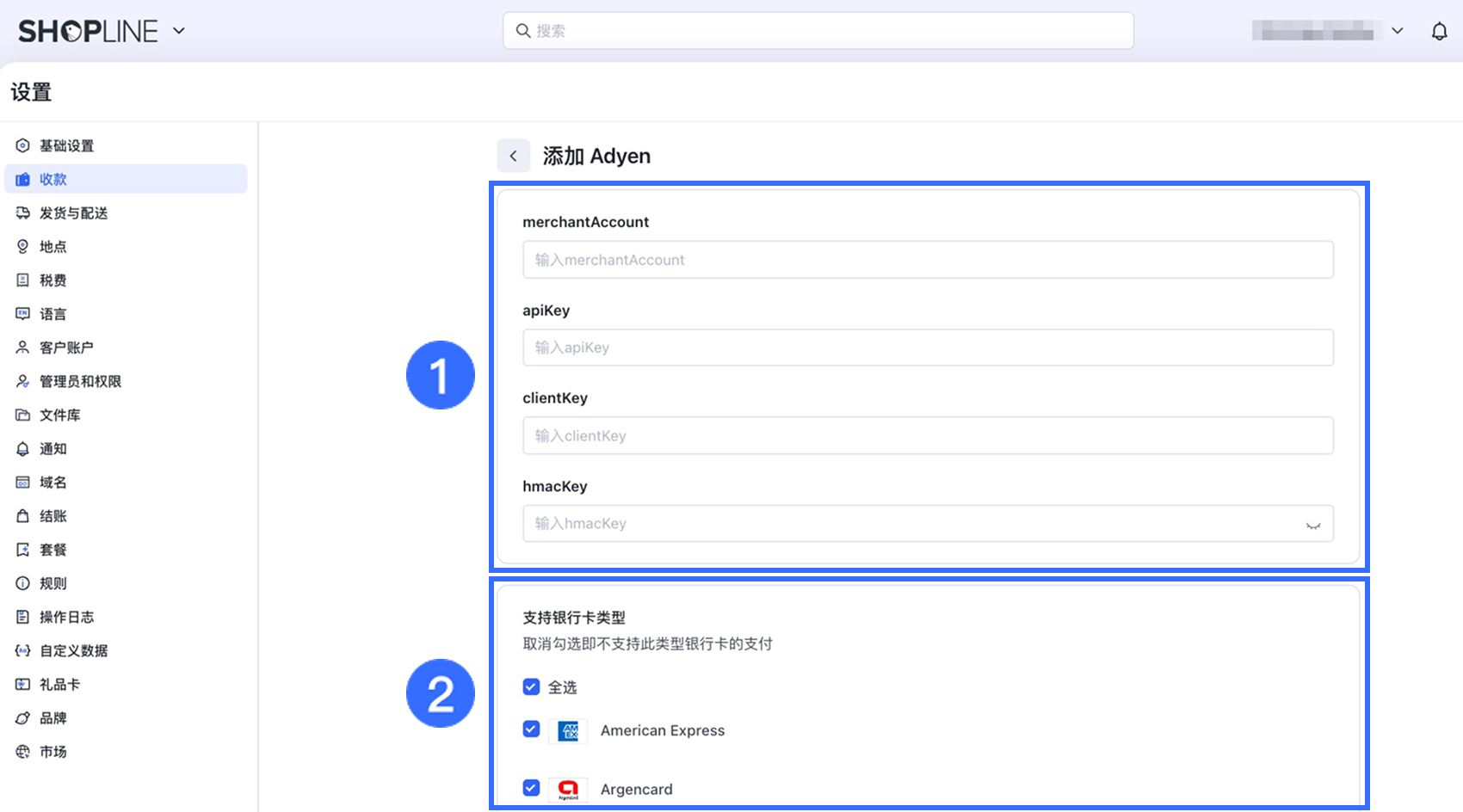
Task: Click the clientKey input field
Action: [x=928, y=435]
